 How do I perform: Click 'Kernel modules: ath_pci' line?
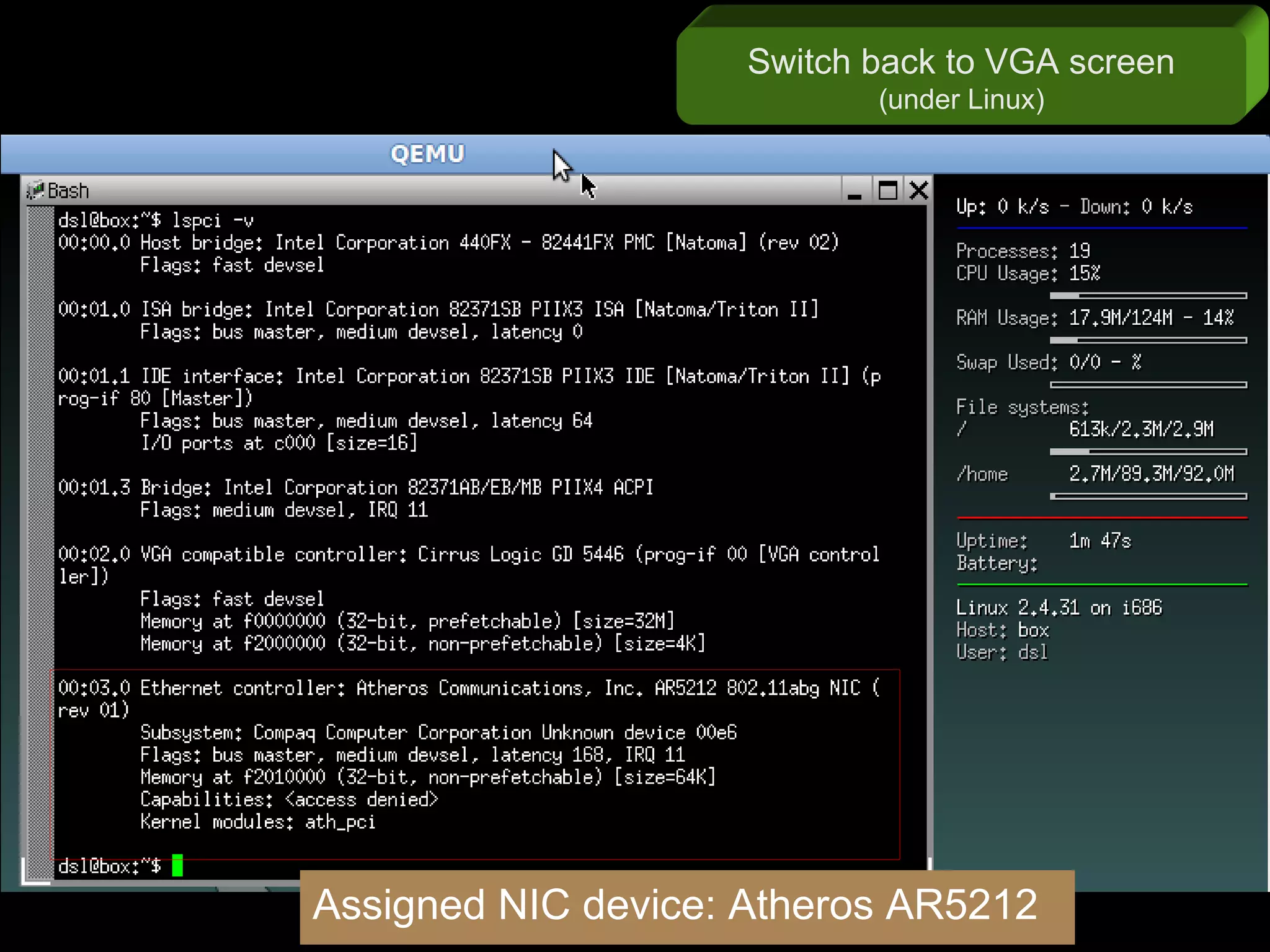tap(258, 822)
